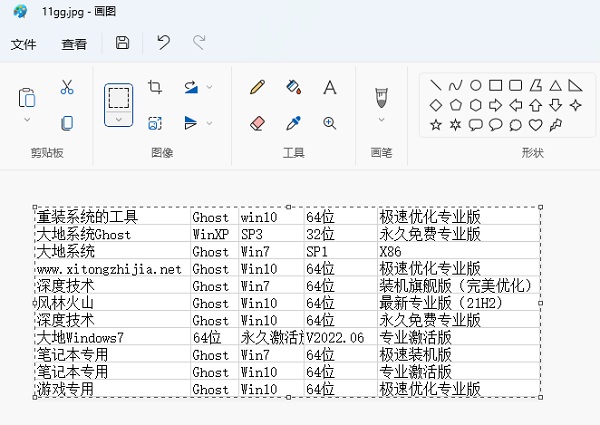Select the heart shape

click(535, 124)
